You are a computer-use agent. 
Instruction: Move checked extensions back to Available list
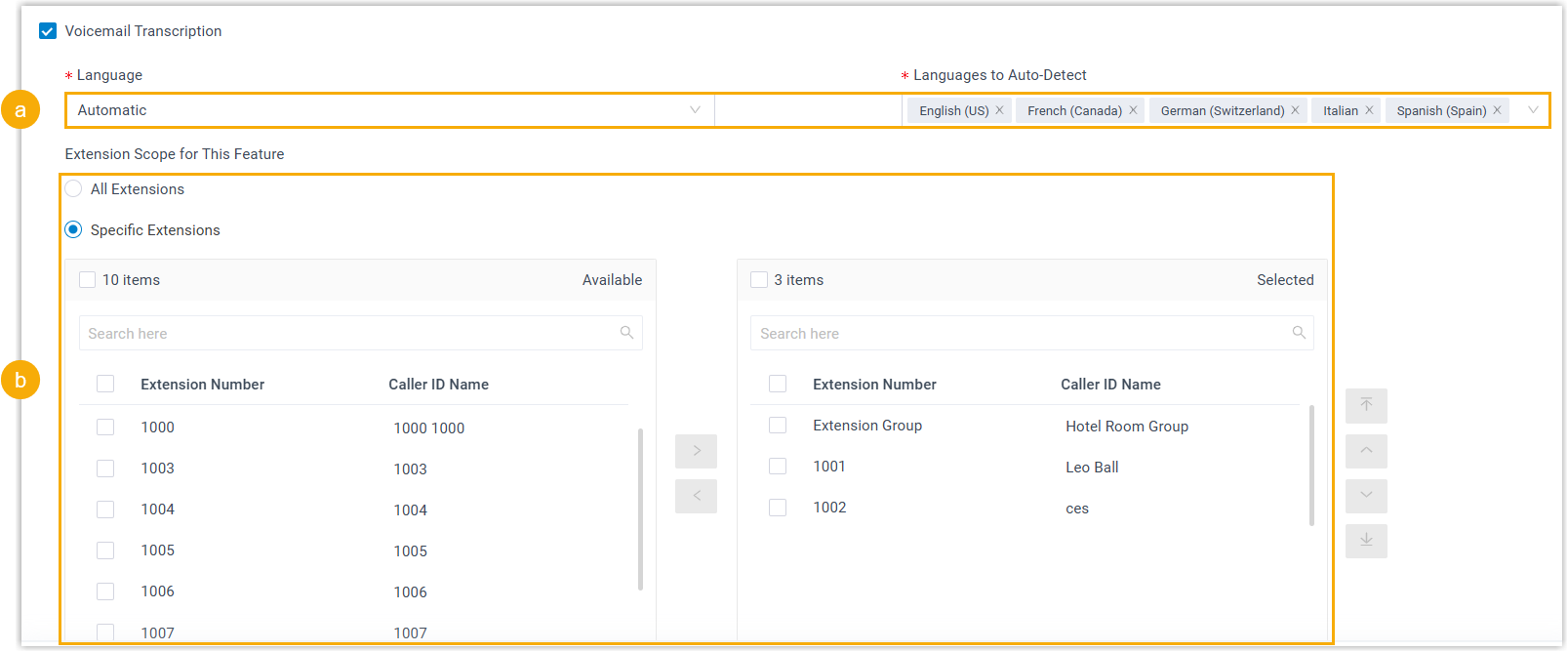click(696, 496)
